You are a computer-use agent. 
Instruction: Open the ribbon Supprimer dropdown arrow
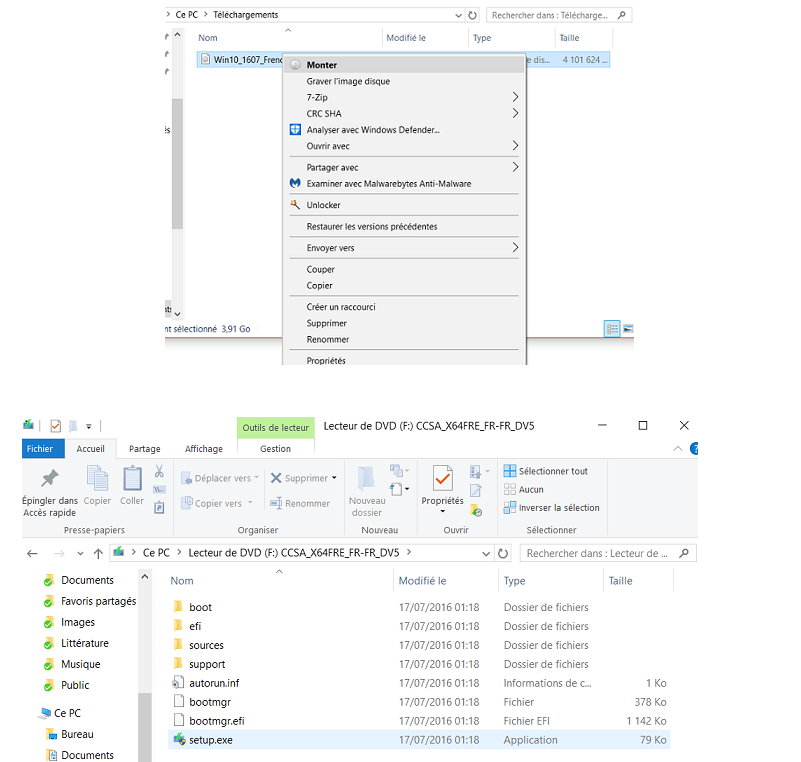coord(334,478)
